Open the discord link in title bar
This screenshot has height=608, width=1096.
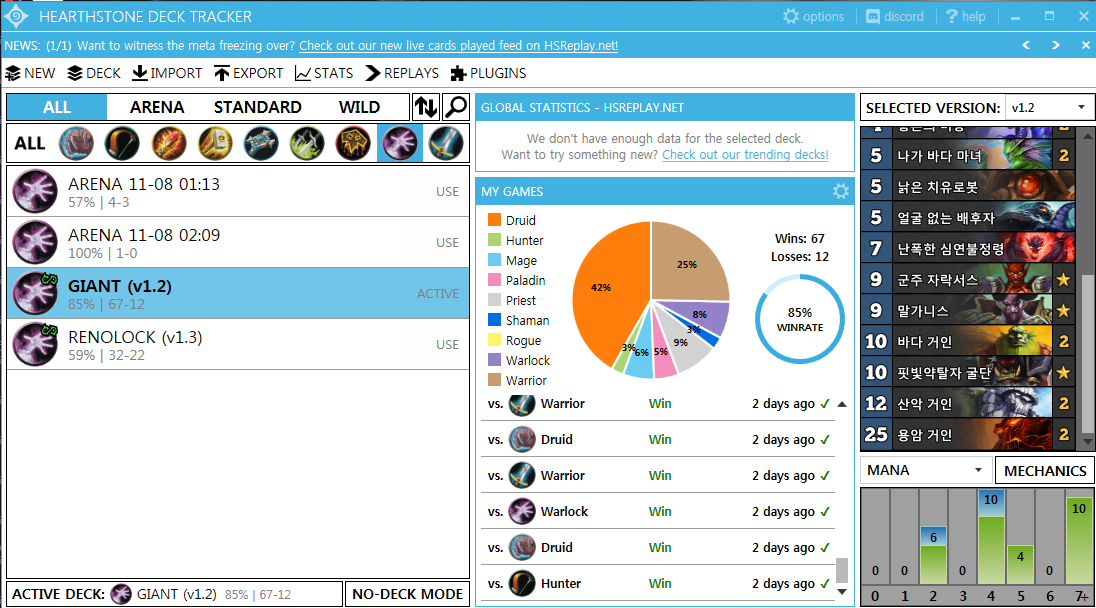(x=895, y=16)
